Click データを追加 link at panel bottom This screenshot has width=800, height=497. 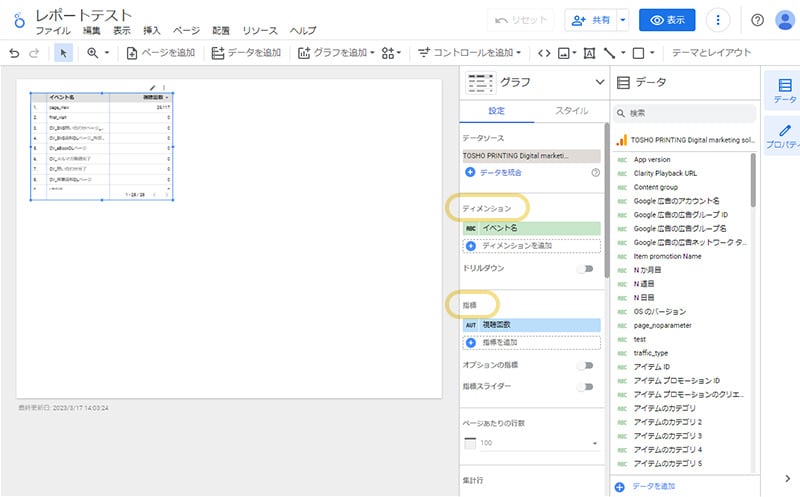coord(645,486)
